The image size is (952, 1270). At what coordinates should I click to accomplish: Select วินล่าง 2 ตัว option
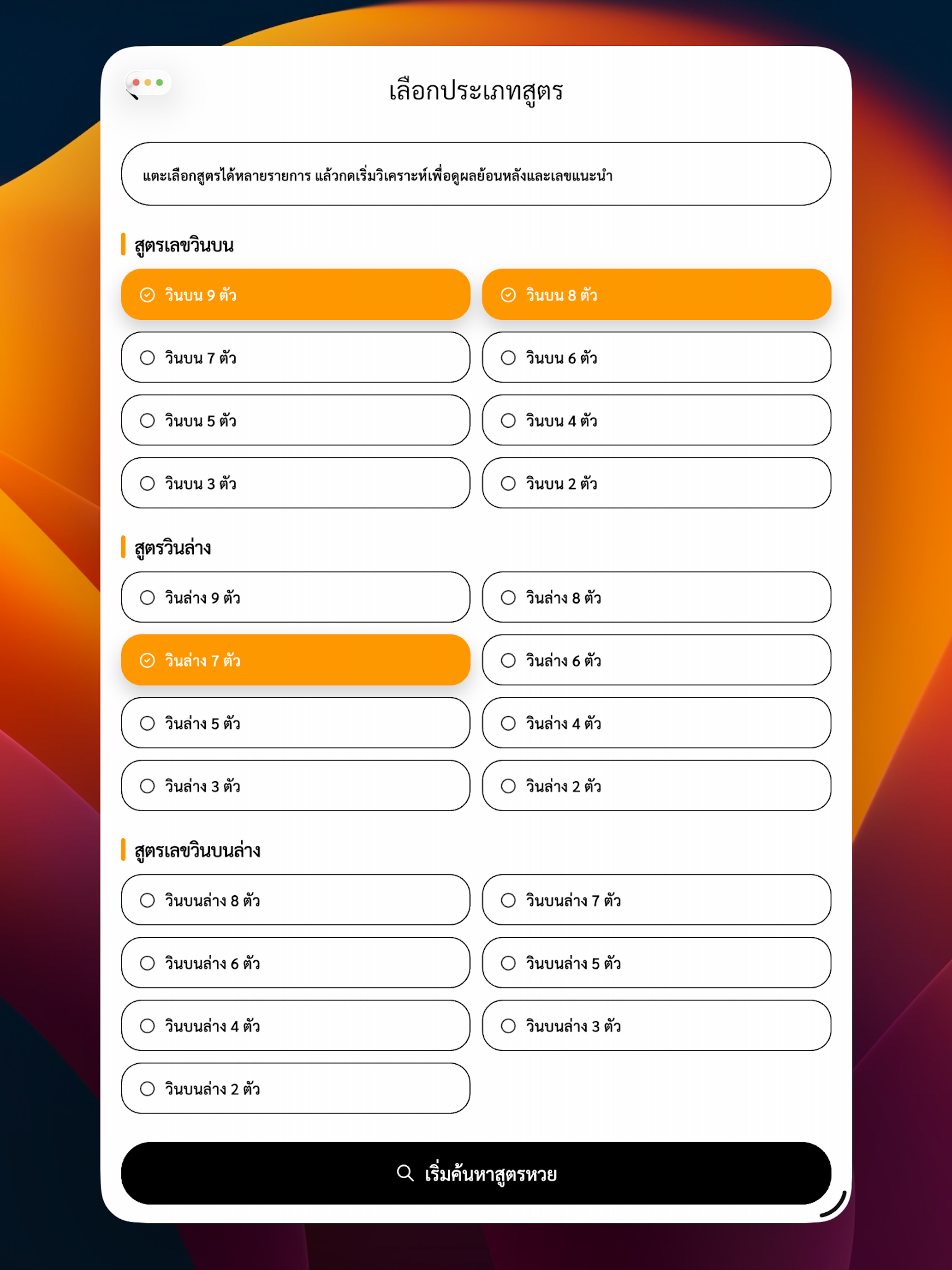pyautogui.click(x=656, y=785)
